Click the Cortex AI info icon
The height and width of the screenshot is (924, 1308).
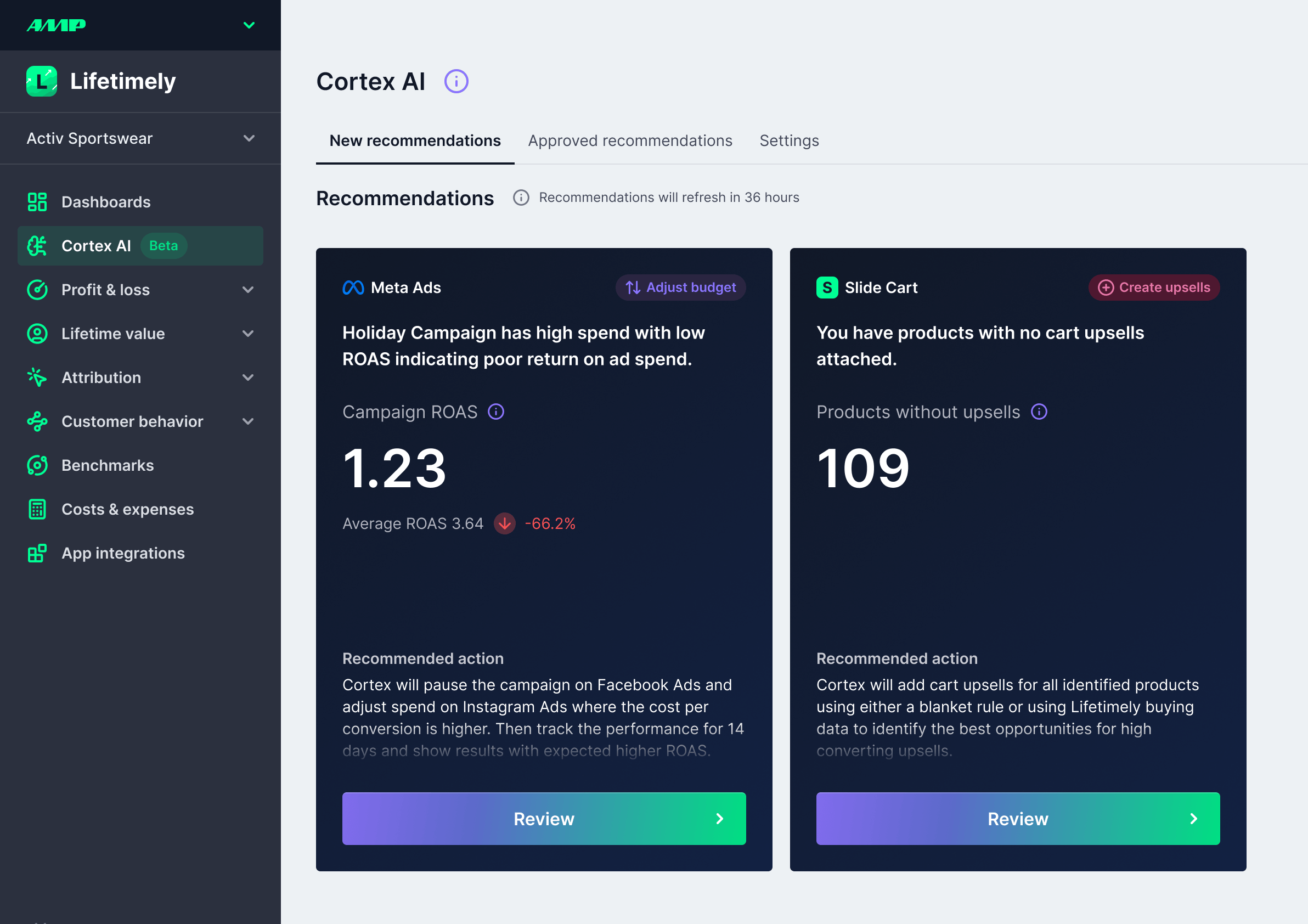click(456, 81)
